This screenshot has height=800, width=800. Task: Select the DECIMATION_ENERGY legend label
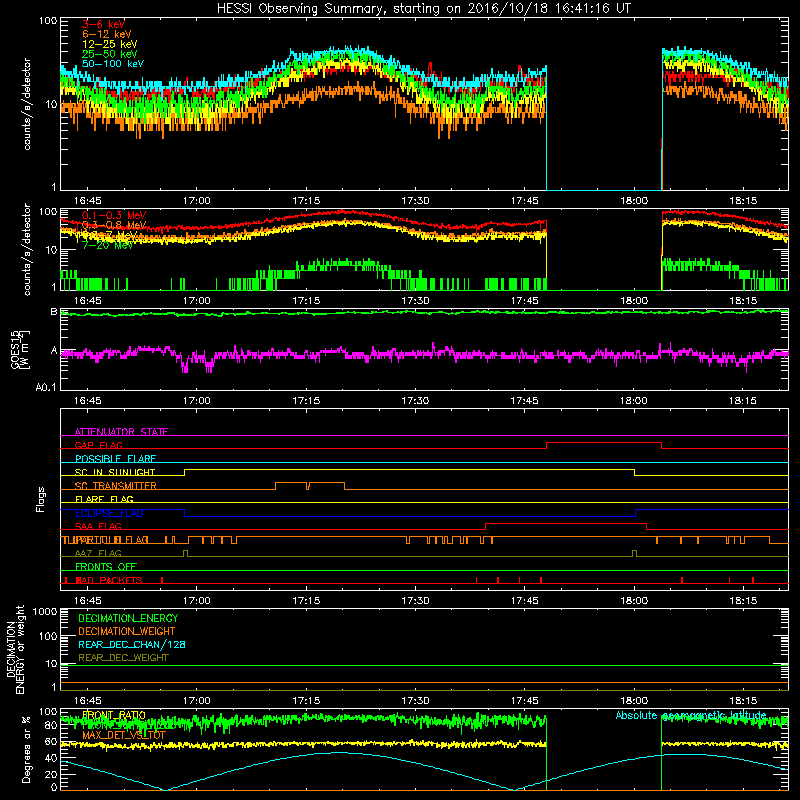(128, 618)
